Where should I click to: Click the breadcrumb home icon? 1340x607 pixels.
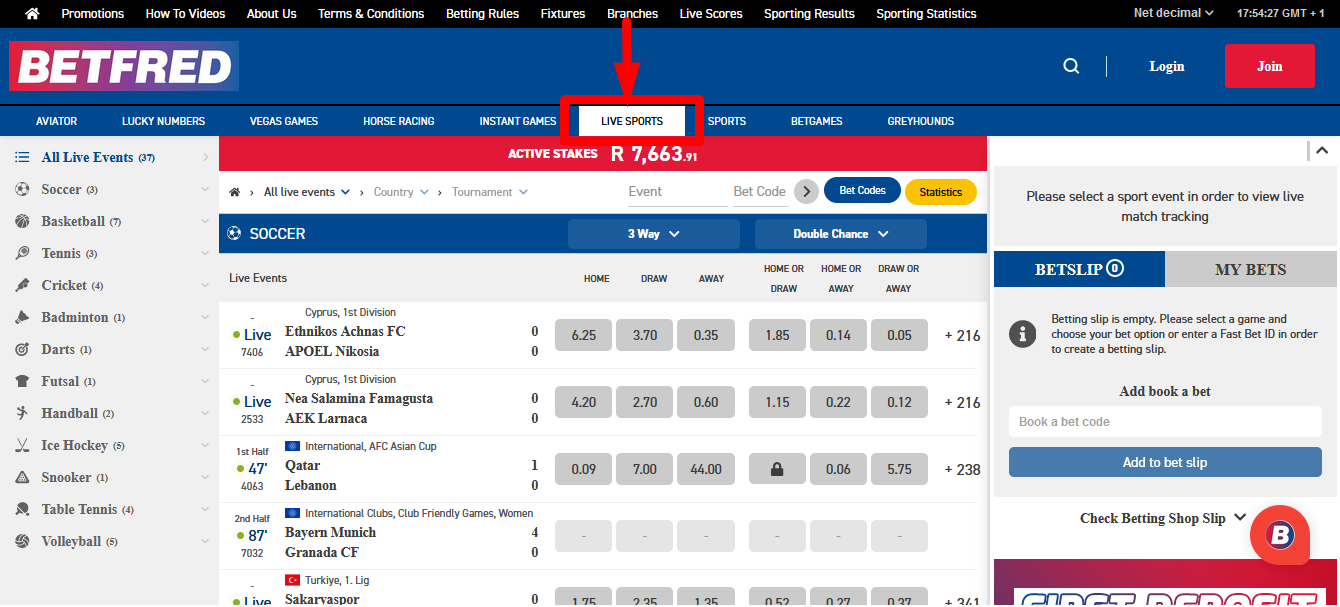pyautogui.click(x=235, y=192)
